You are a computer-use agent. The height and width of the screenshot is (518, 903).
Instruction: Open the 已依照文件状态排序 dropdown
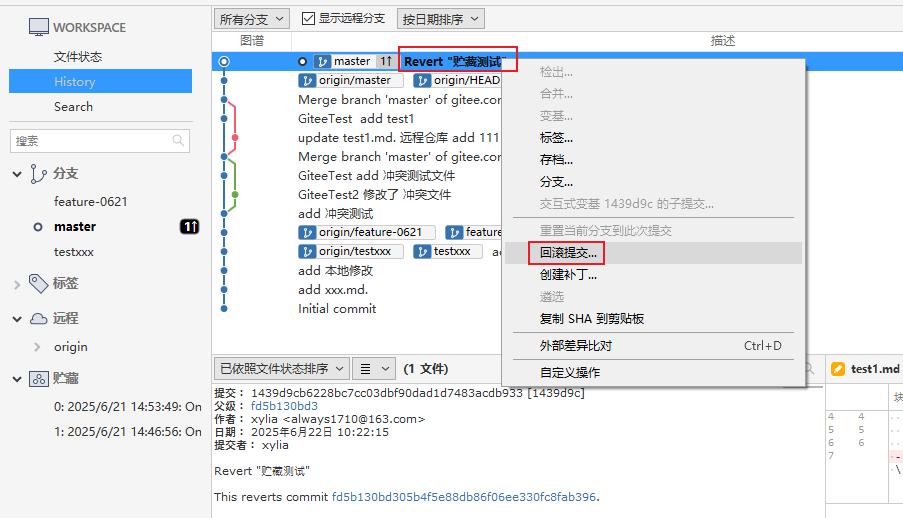point(283,369)
